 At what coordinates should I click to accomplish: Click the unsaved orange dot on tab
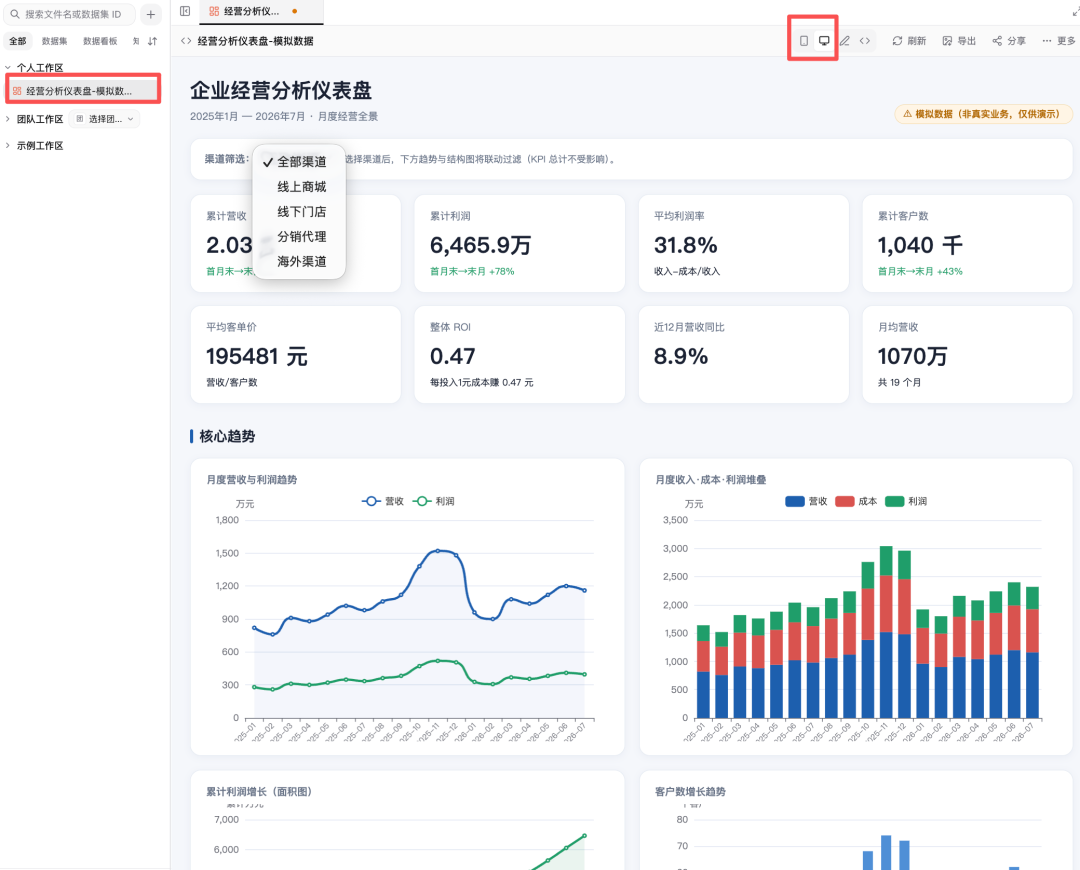295,11
